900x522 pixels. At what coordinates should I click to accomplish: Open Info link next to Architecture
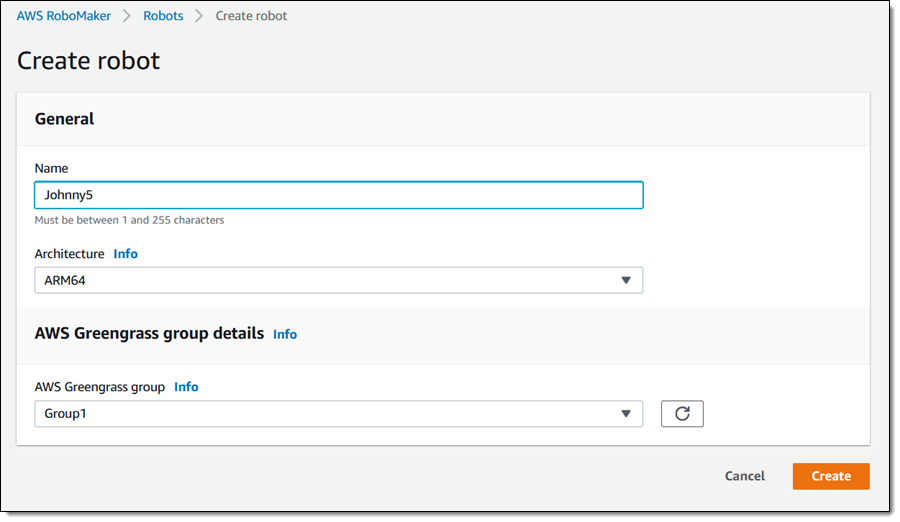click(125, 254)
